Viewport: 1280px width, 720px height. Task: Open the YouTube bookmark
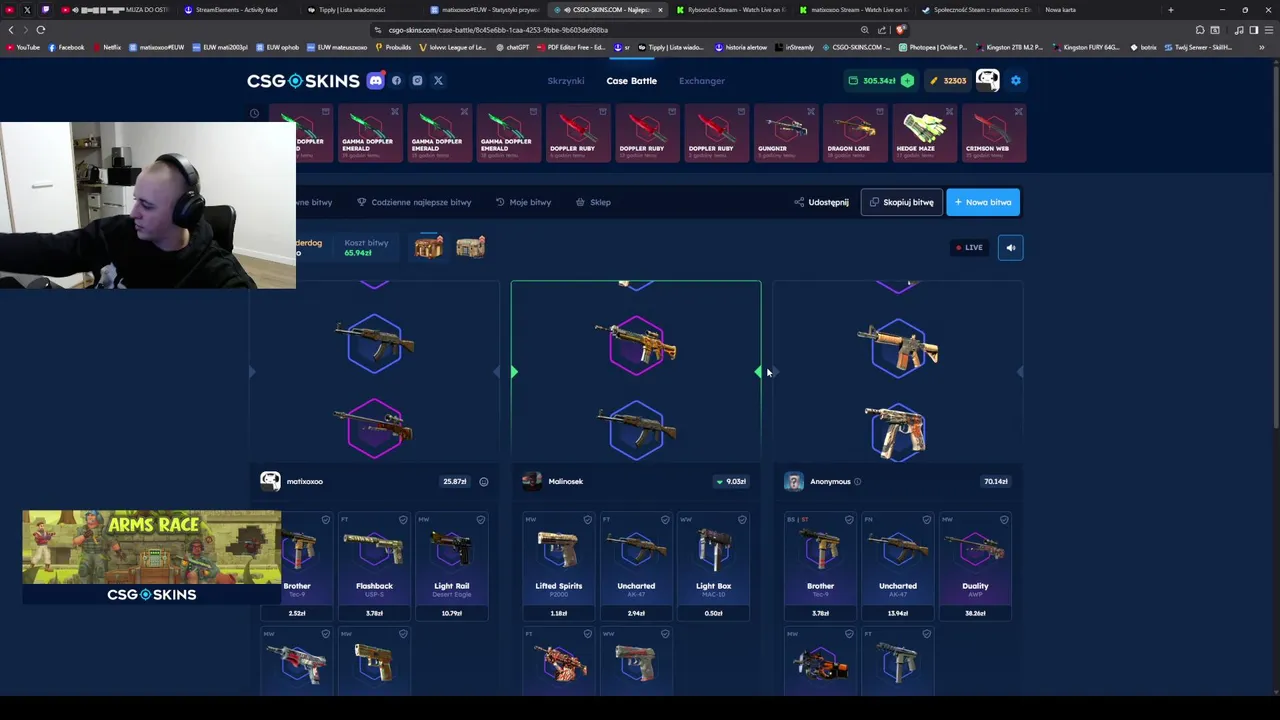(x=22, y=47)
